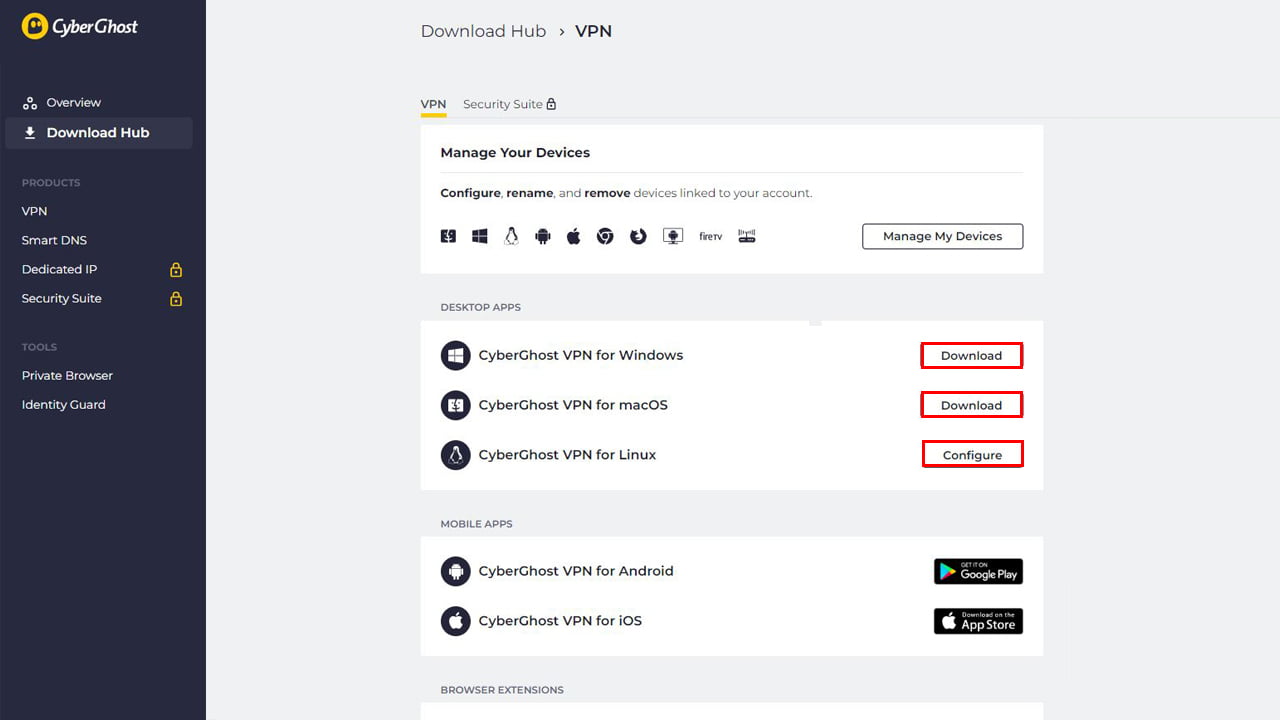Select Dedicated IP from the sidebar
Viewport: 1280px width, 720px height.
point(59,269)
